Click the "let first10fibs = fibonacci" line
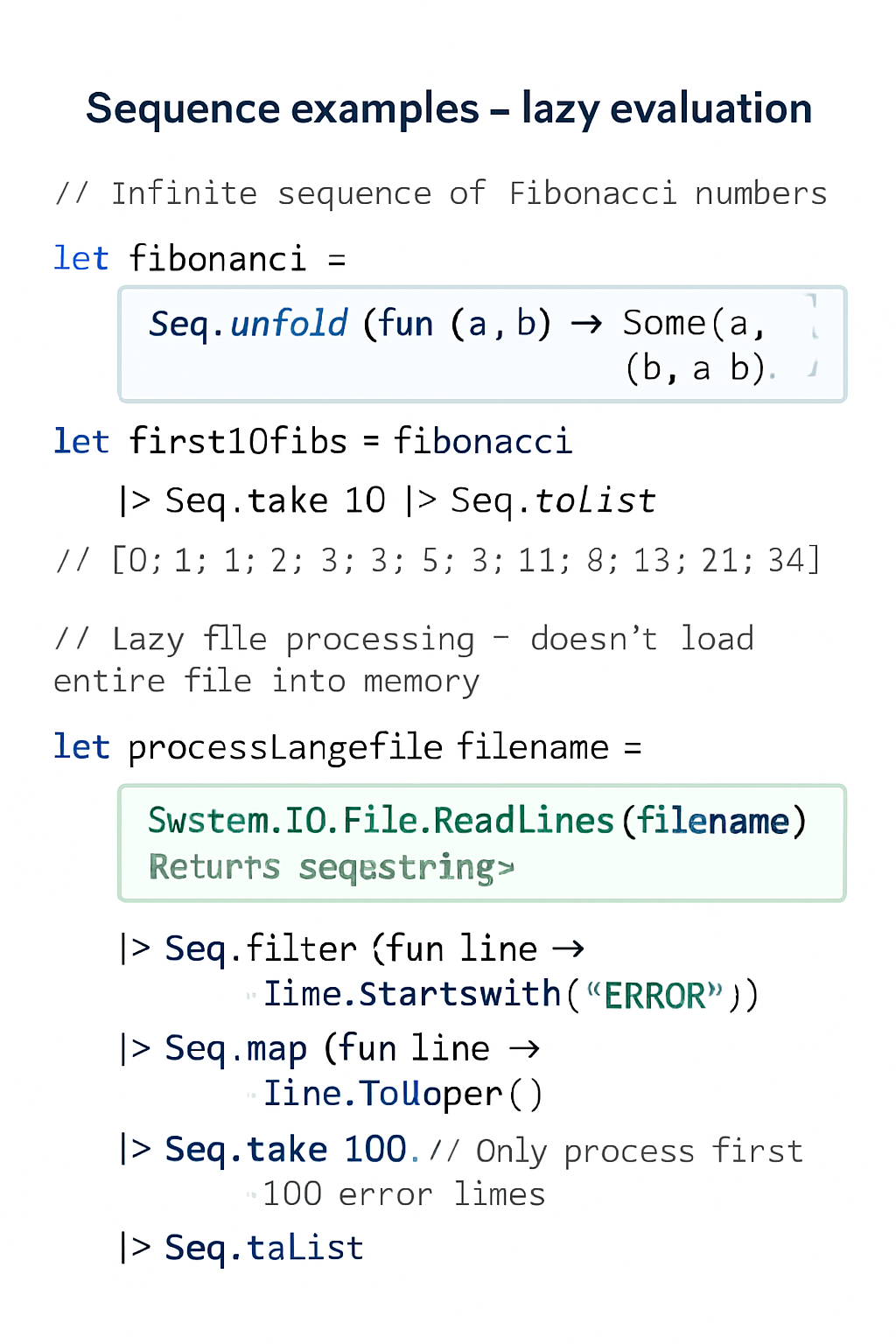The width and height of the screenshot is (896, 1344). point(312,441)
